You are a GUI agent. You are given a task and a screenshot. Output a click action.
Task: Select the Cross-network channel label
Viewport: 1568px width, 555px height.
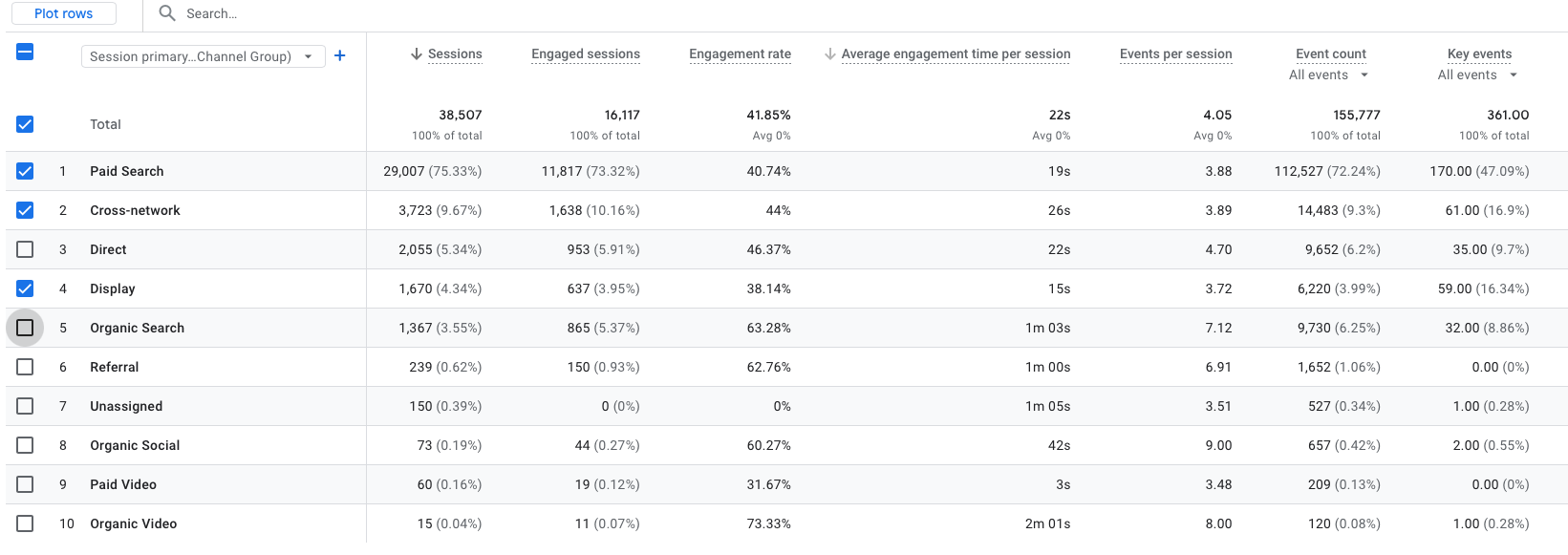click(x=135, y=210)
